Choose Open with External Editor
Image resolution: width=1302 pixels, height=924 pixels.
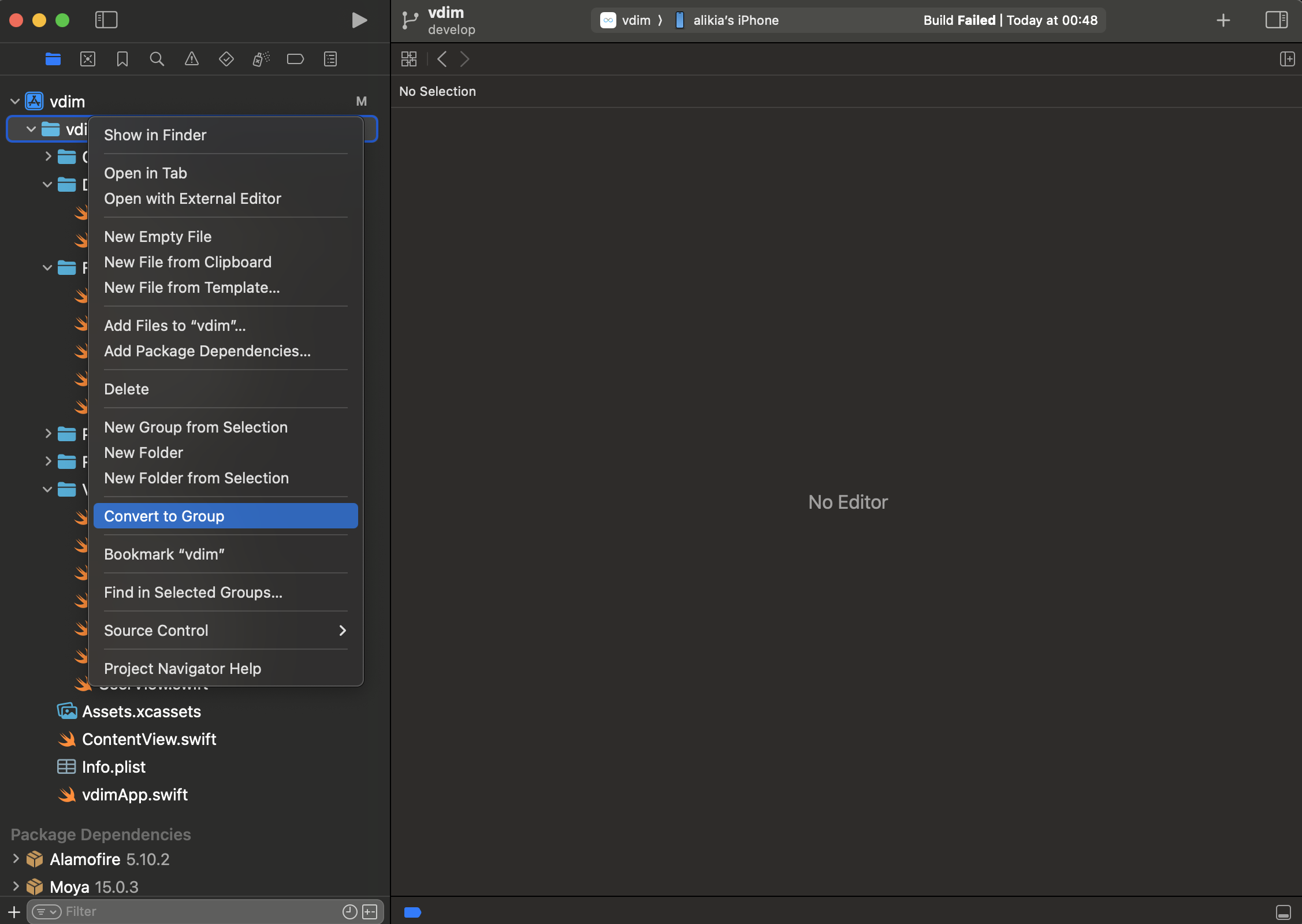click(x=225, y=199)
